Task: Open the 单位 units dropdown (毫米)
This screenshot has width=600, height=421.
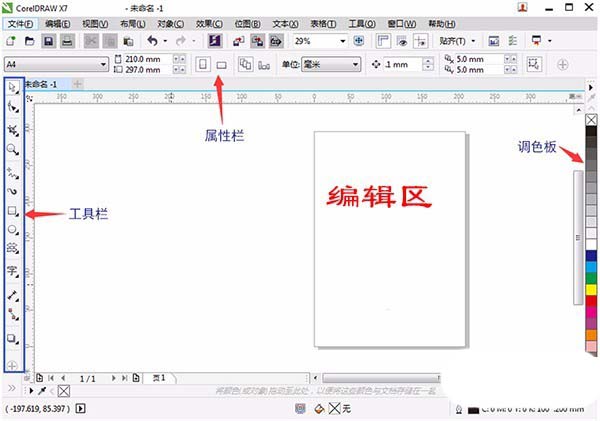Action: pyautogui.click(x=355, y=64)
